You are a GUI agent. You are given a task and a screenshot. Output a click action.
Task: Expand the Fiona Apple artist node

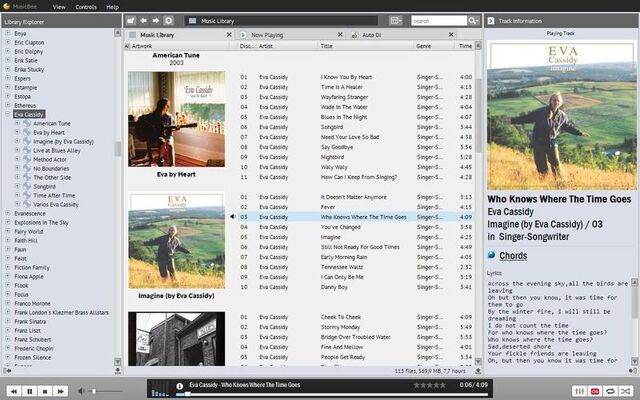click(7, 276)
